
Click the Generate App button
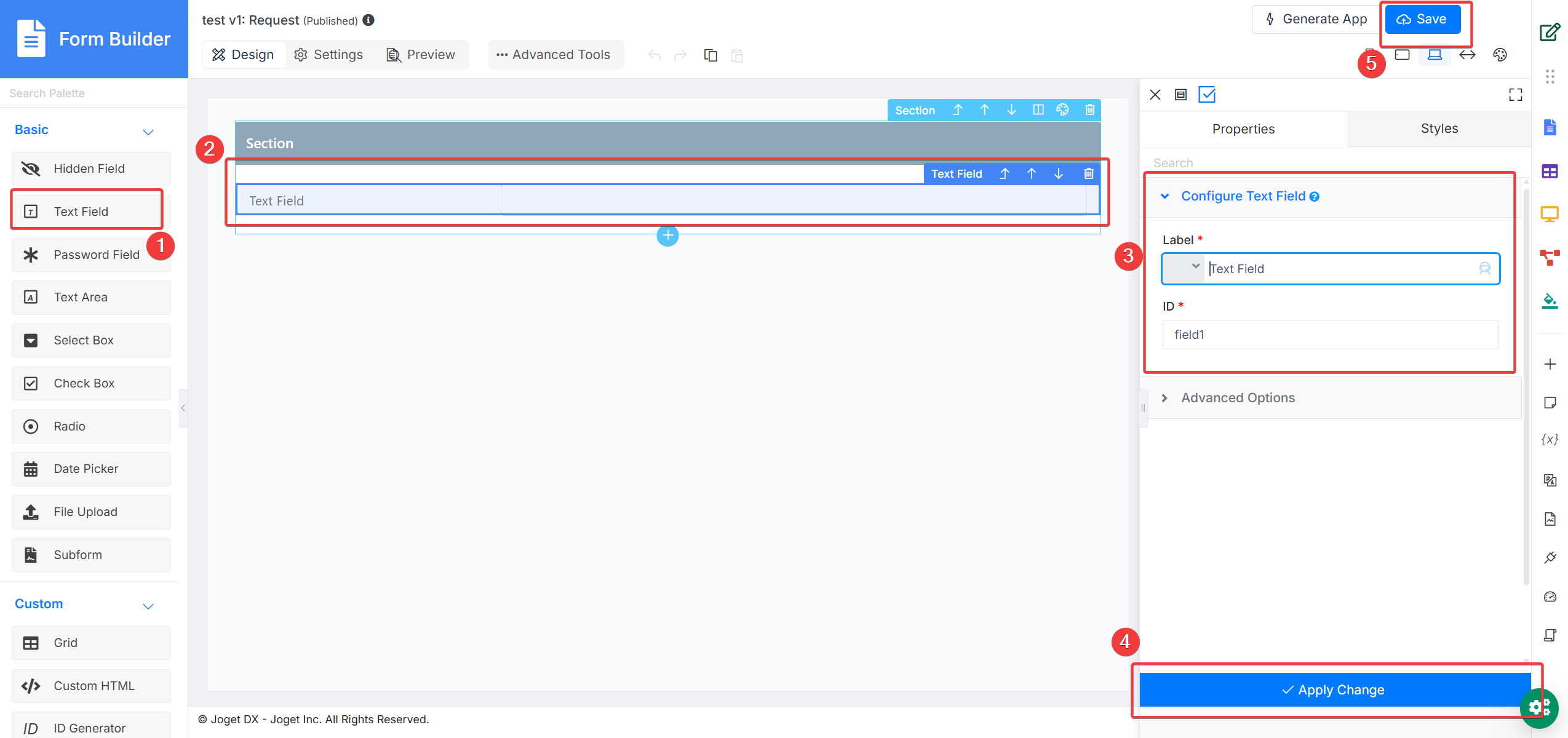click(1316, 19)
